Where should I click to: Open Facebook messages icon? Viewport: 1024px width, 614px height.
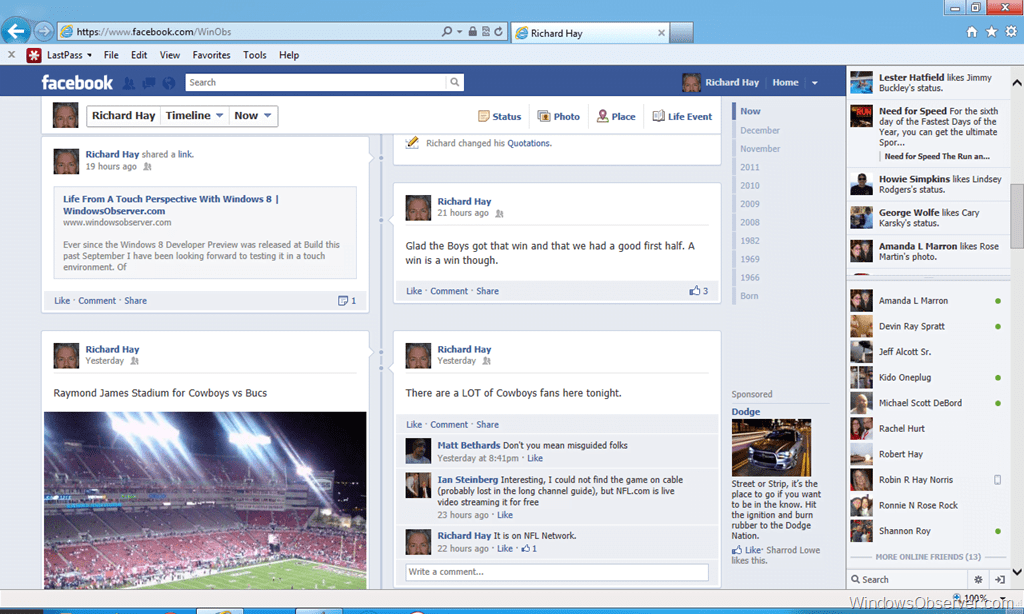tap(149, 83)
